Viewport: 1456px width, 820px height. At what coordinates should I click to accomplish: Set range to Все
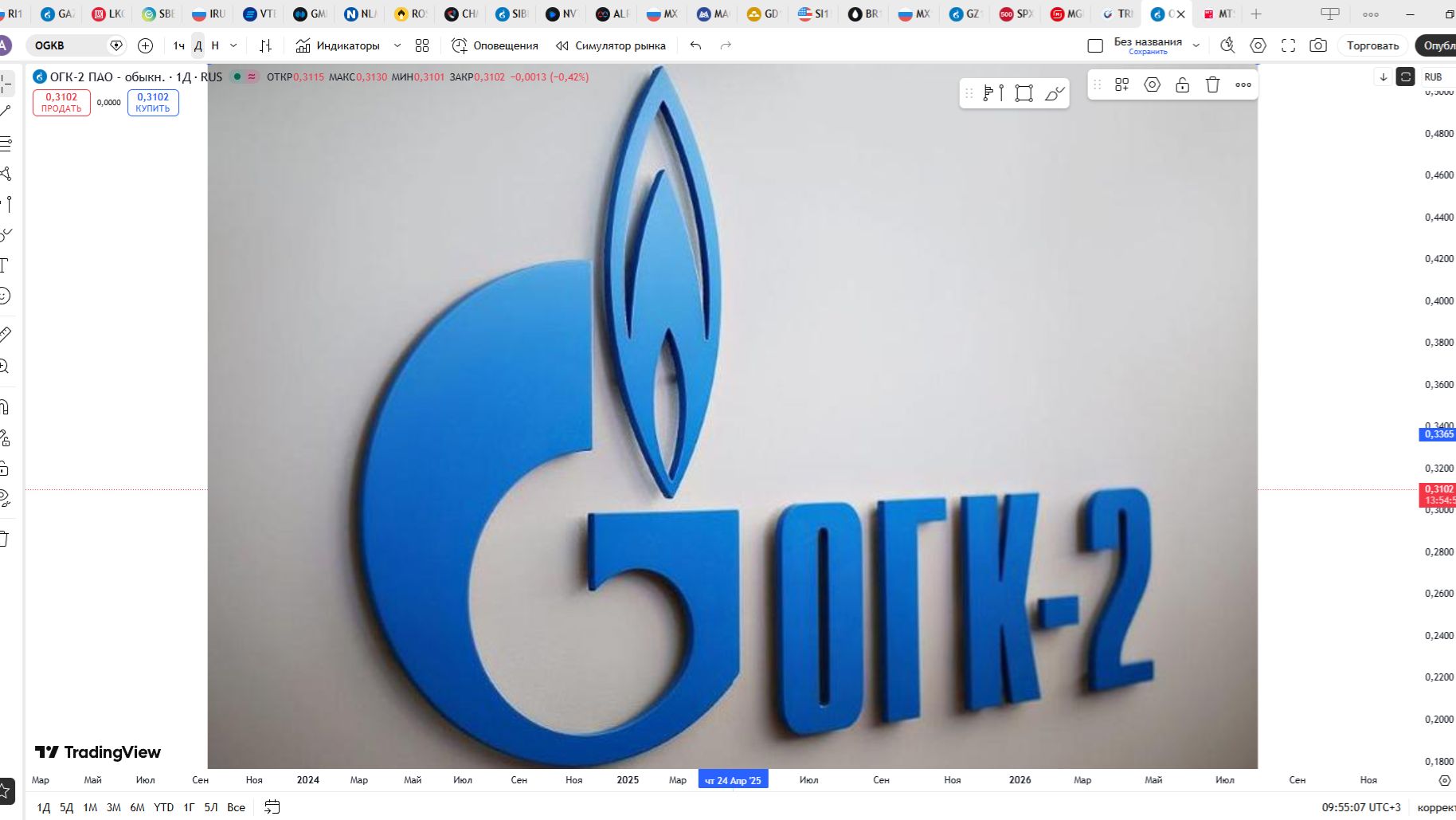[x=236, y=807]
